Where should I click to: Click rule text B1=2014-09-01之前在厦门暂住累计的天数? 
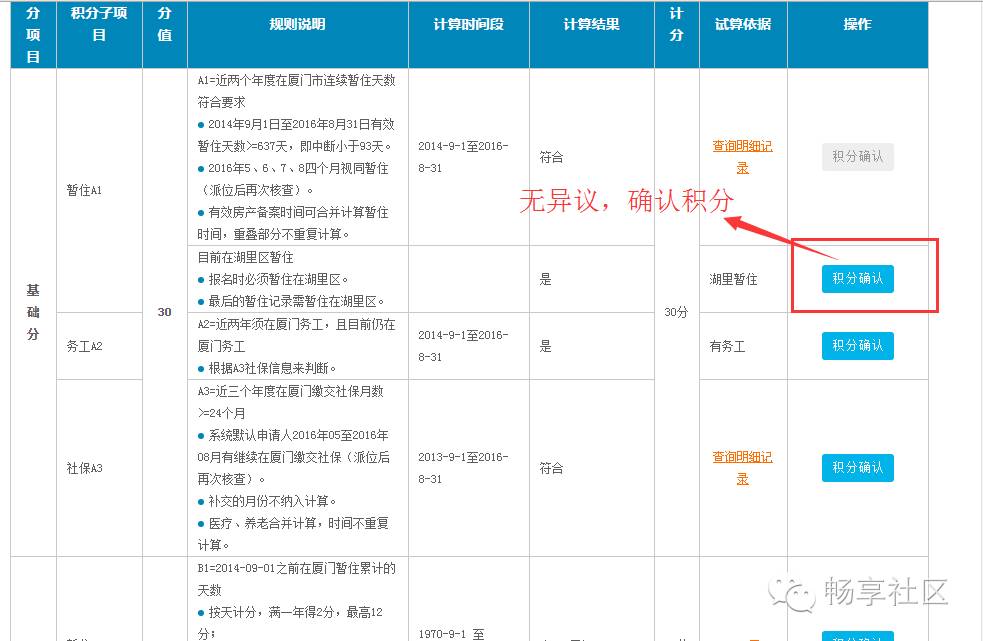(x=297, y=579)
